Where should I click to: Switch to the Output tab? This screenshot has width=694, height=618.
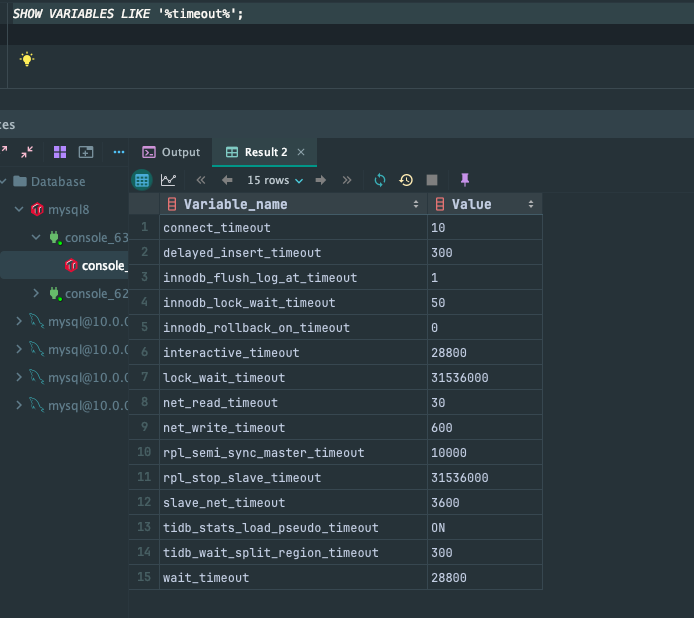coord(171,152)
